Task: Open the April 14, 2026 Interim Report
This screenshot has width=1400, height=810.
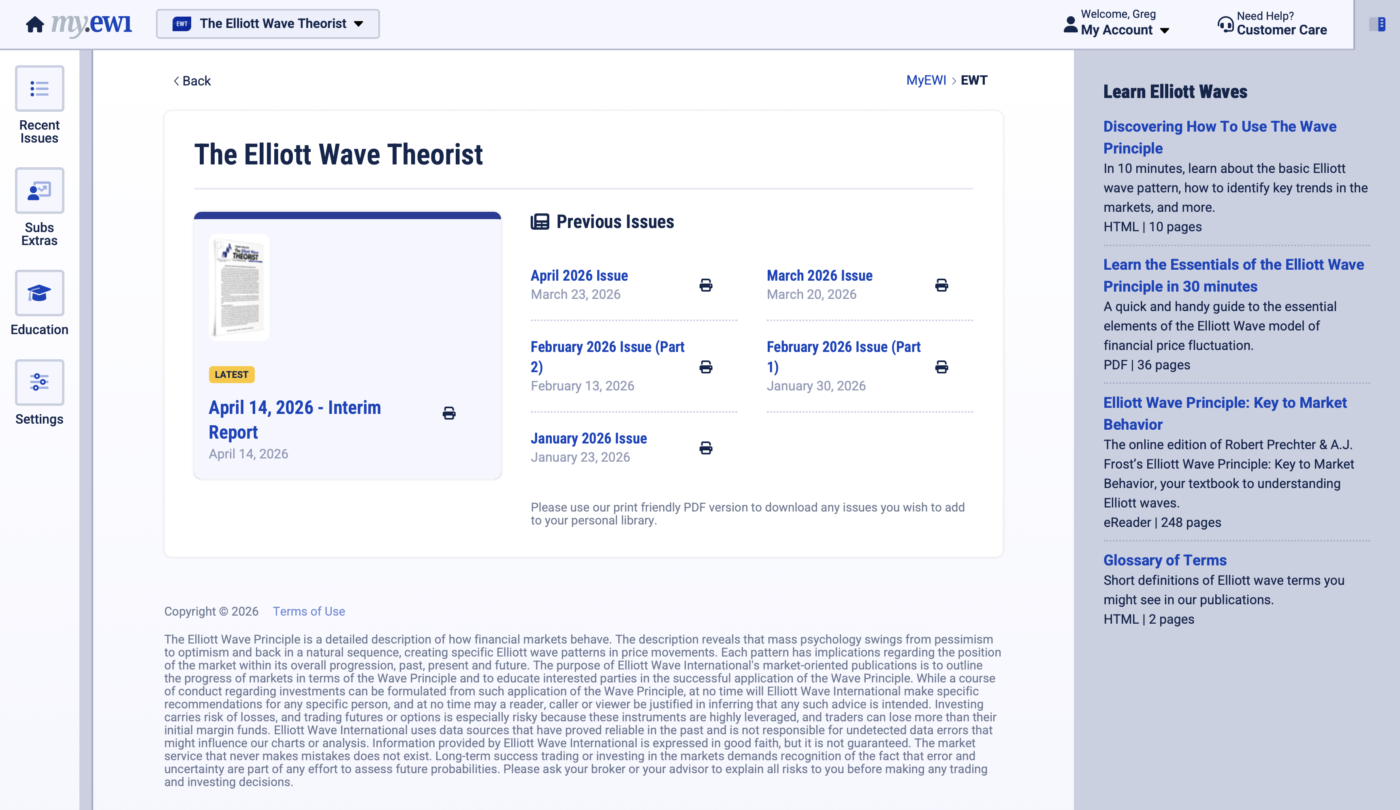Action: [x=295, y=420]
